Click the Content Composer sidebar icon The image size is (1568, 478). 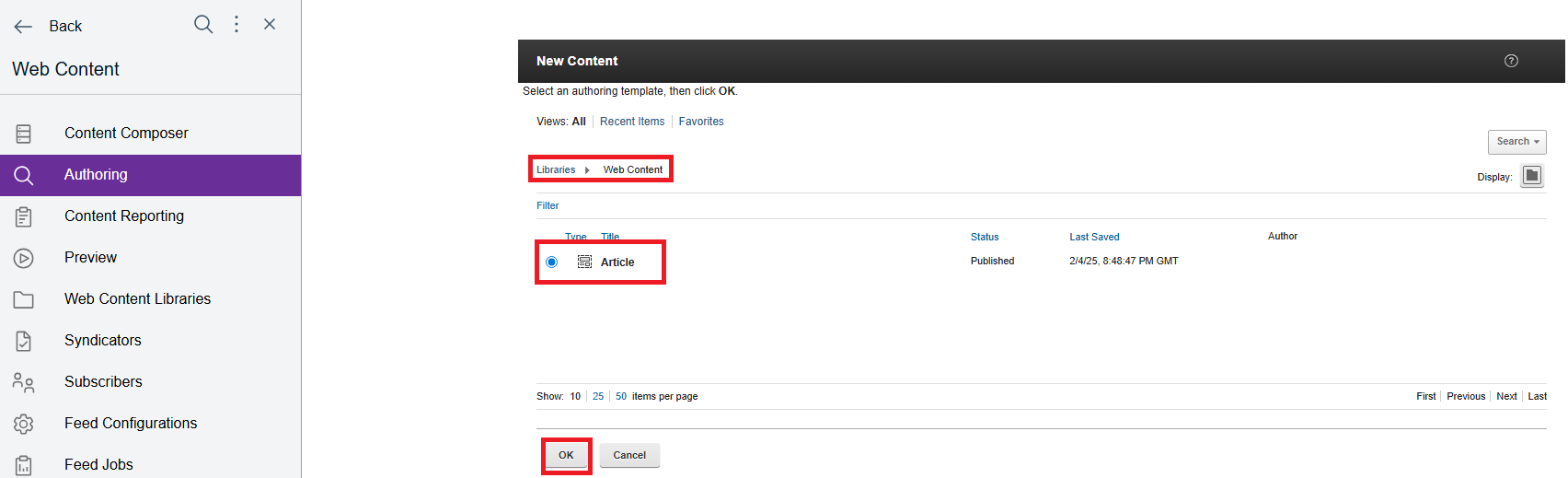click(x=24, y=134)
